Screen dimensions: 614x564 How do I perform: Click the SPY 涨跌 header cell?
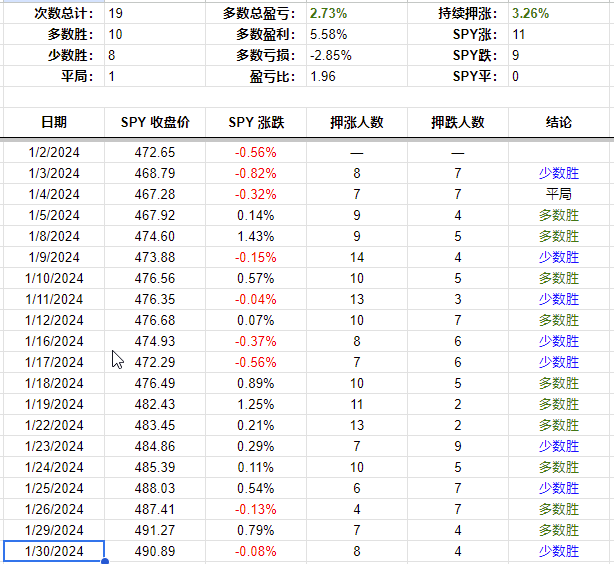[256, 122]
